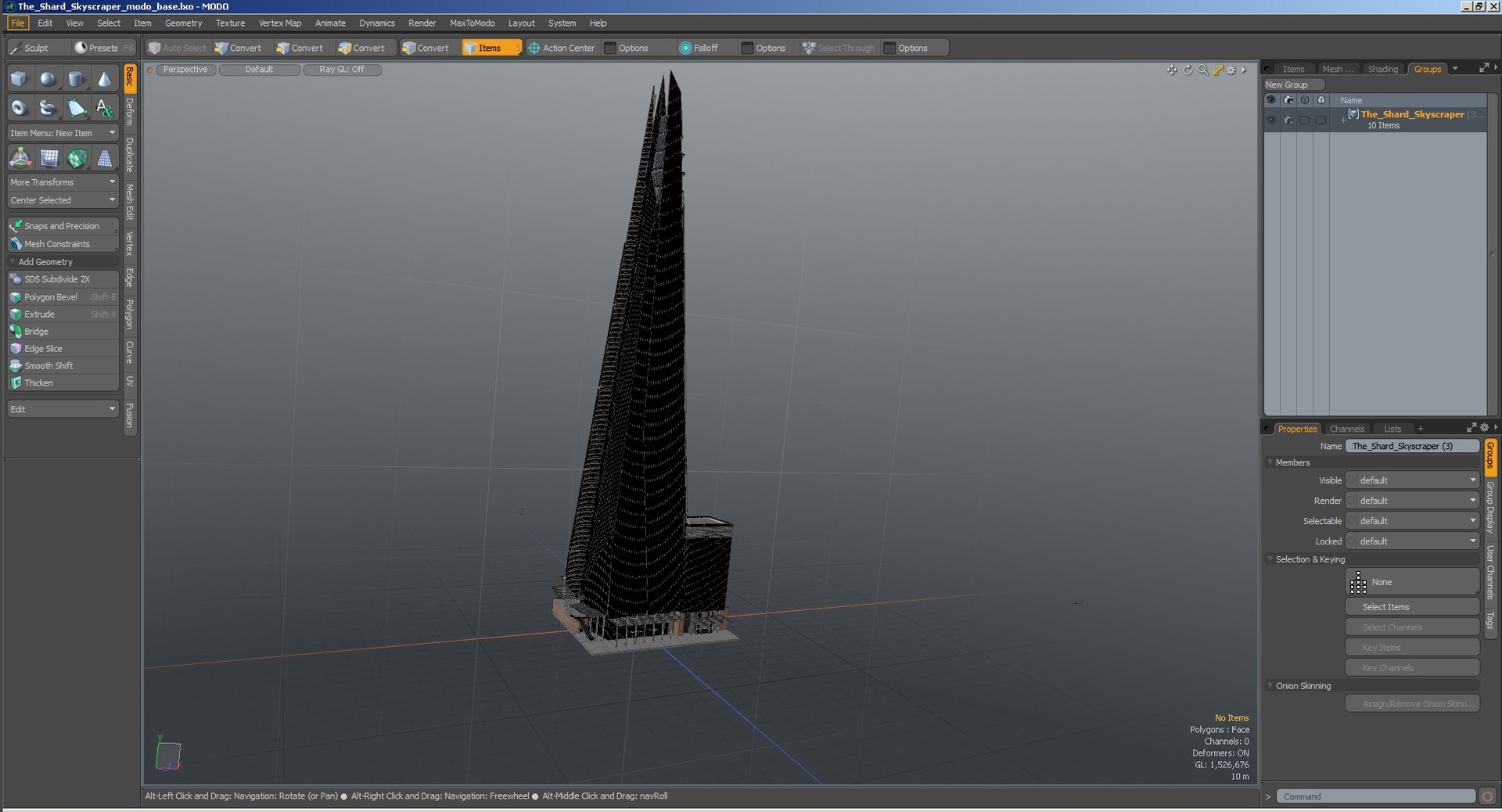Image resolution: width=1502 pixels, height=812 pixels.
Task: Open the Geometry menu
Action: coord(183,23)
